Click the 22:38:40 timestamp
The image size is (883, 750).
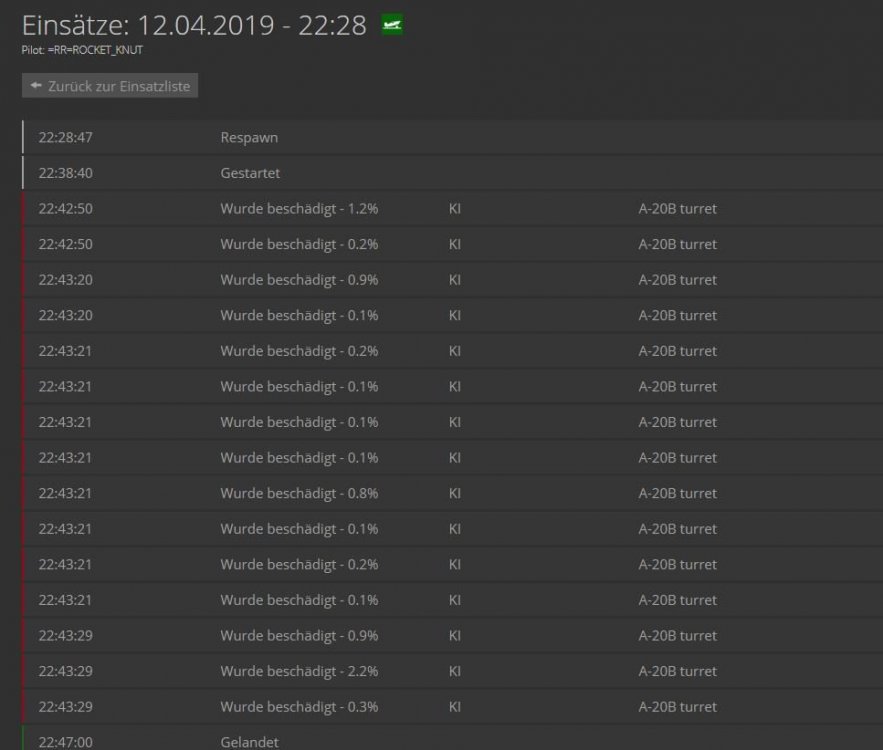65,173
